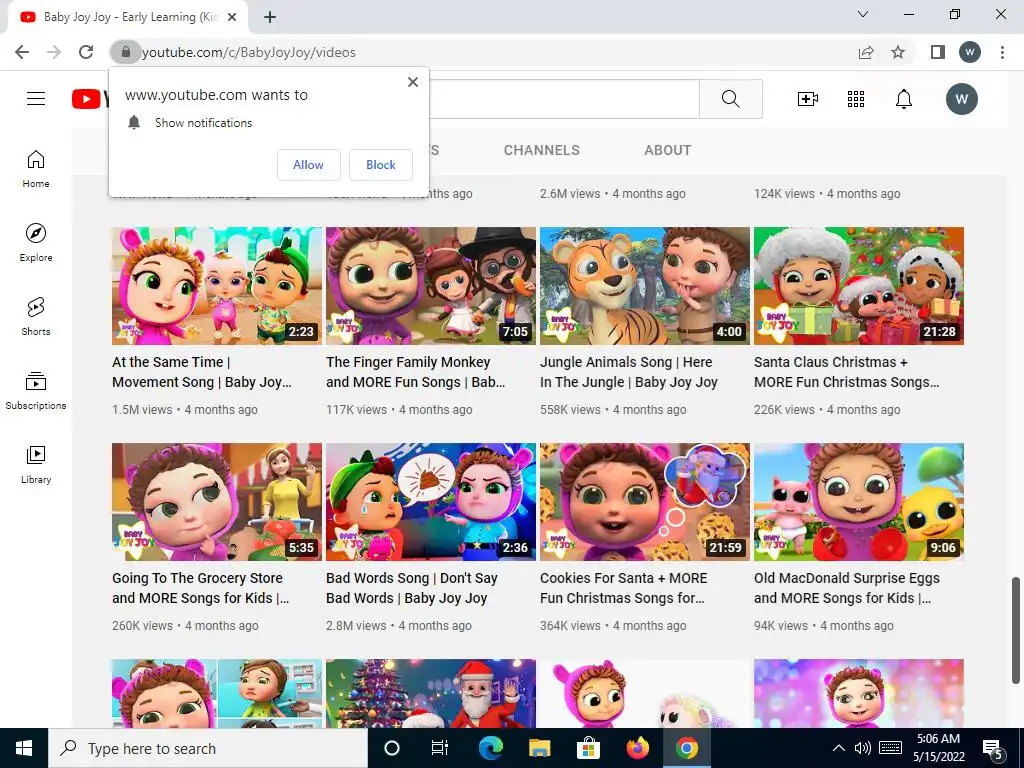Open the Windows Start menu
The height and width of the screenshot is (768, 1024).
pyautogui.click(x=24, y=748)
